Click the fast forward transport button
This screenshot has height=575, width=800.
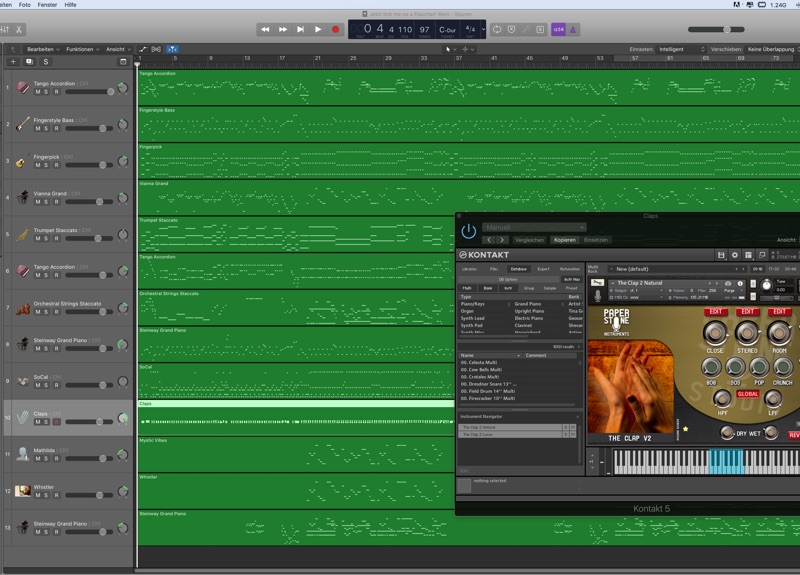[283, 30]
